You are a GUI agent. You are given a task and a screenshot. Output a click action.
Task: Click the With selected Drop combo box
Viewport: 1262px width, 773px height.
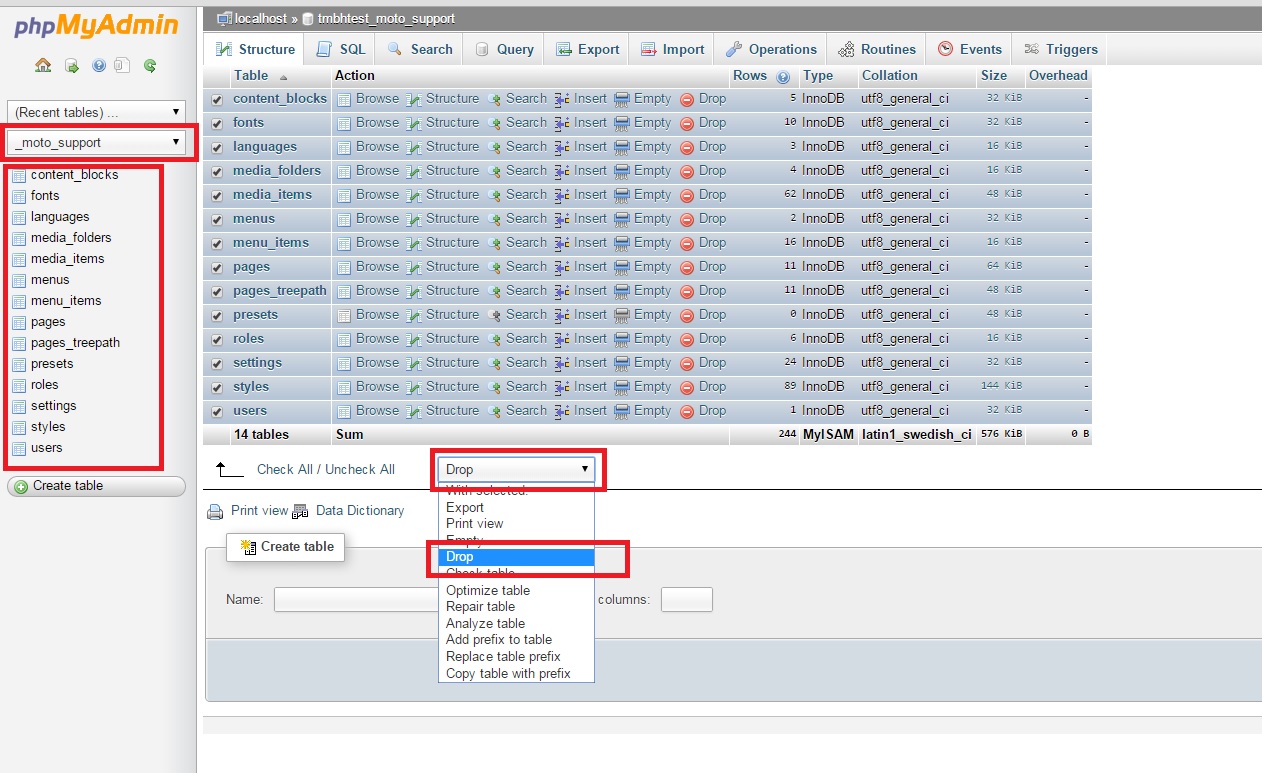click(516, 469)
